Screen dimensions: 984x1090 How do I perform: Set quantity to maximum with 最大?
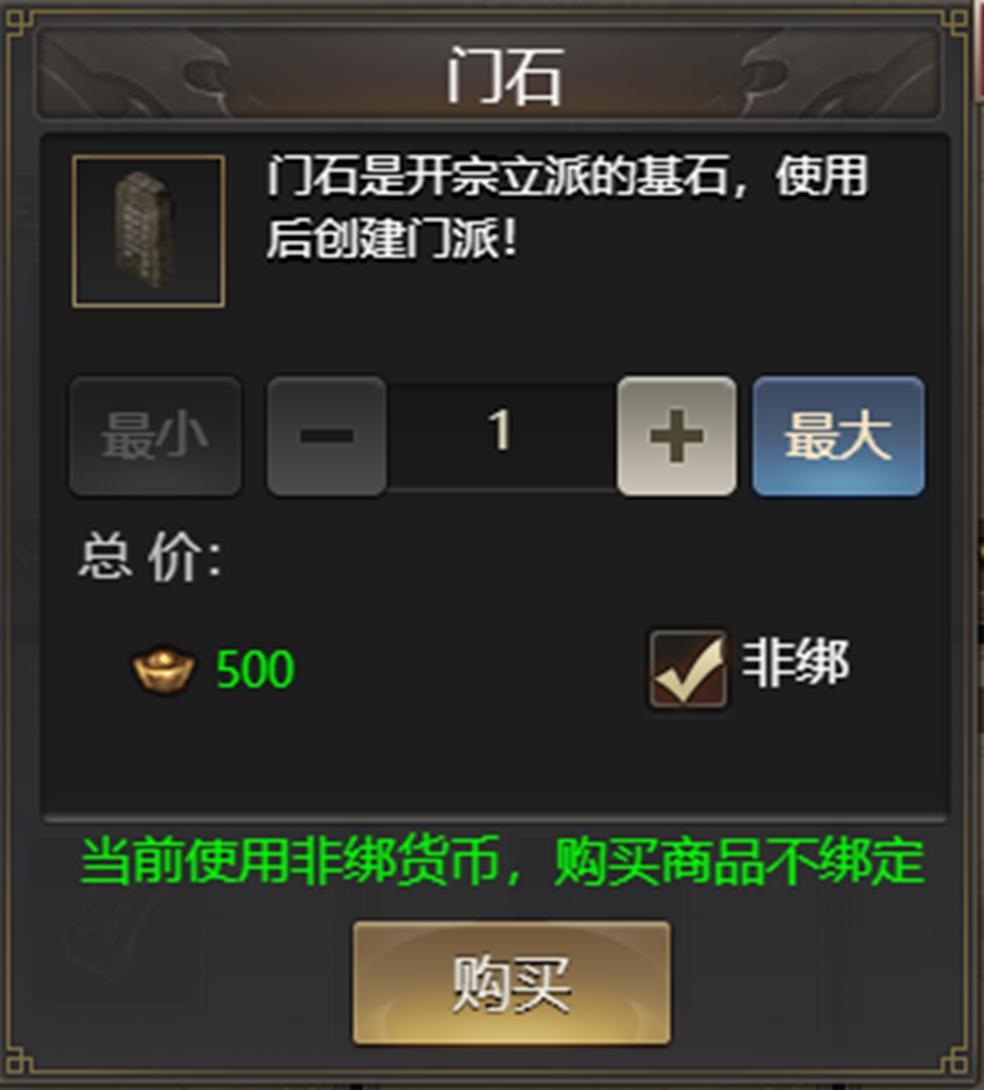click(x=838, y=436)
